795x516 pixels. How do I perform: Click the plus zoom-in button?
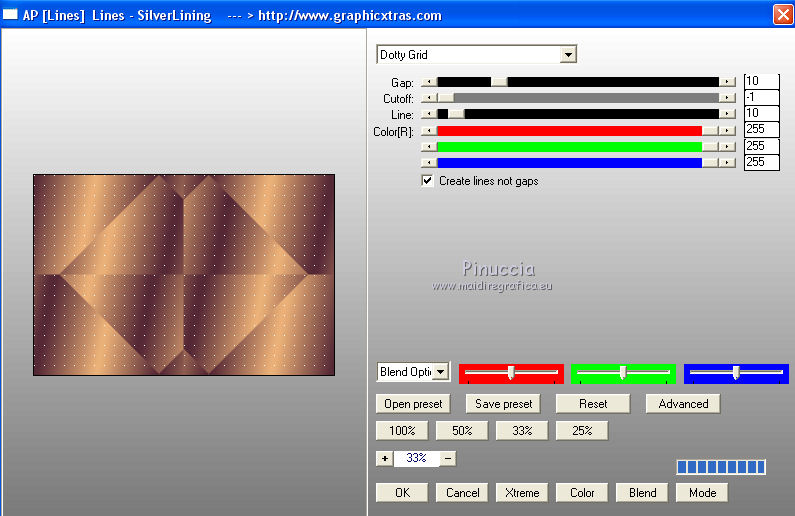(x=385, y=459)
